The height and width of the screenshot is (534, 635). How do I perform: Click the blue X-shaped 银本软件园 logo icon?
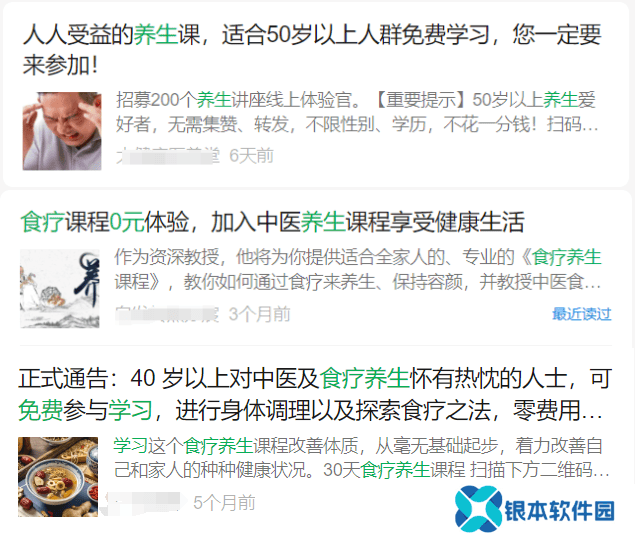click(479, 509)
